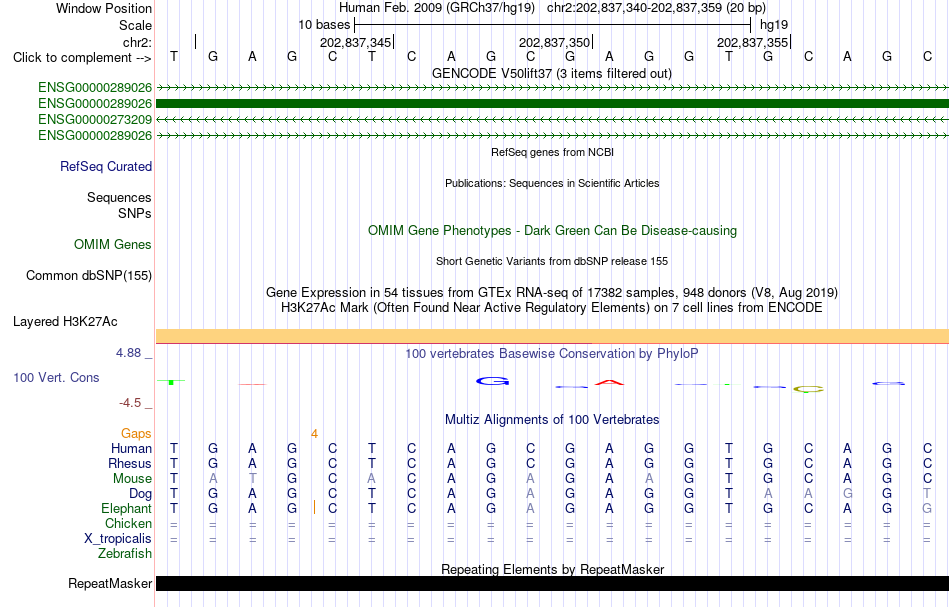
Task: Select the Human alignment row label
Action: coord(131,449)
